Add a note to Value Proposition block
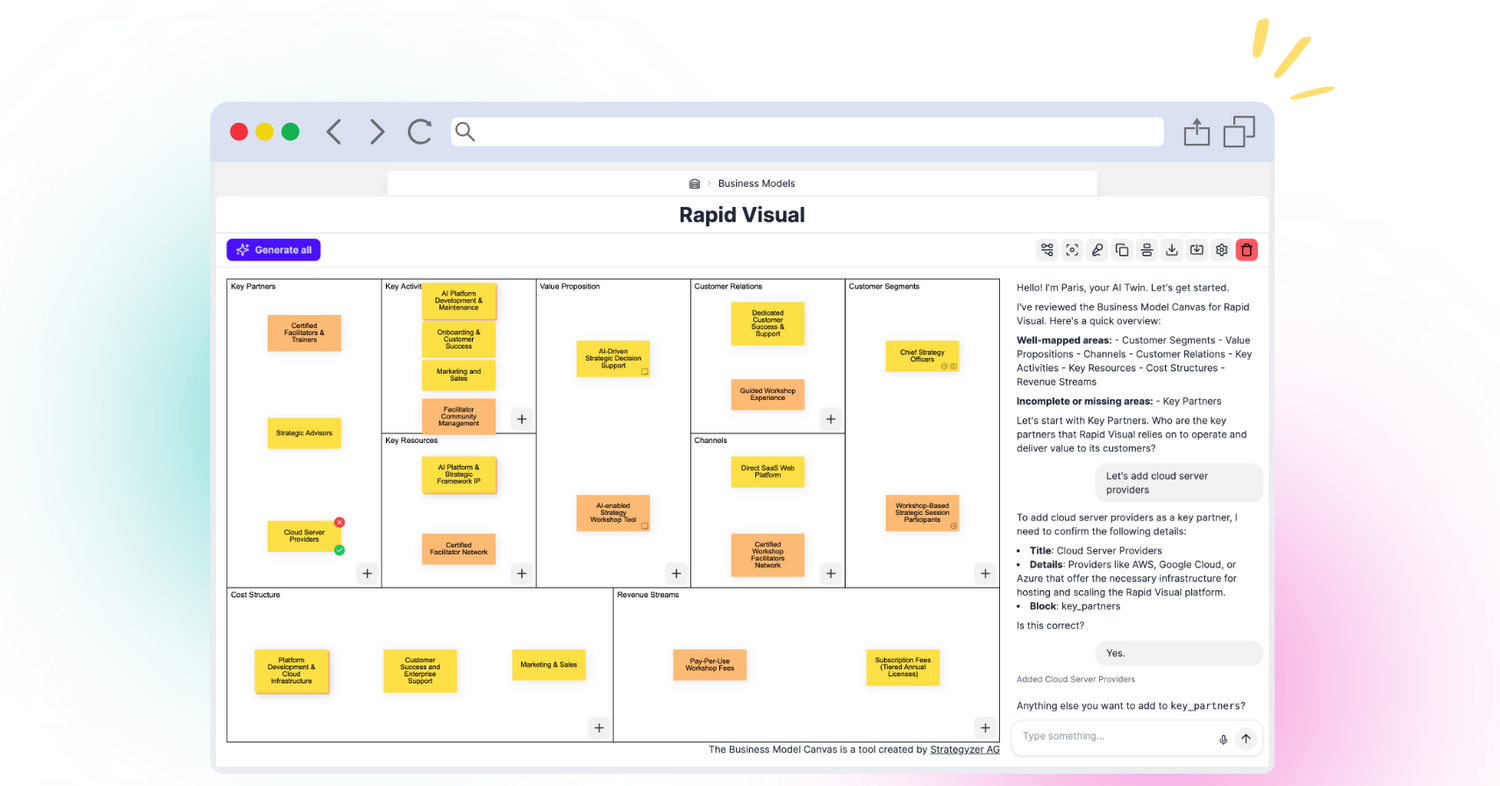Viewport: 1500px width, 786px height. pos(676,573)
